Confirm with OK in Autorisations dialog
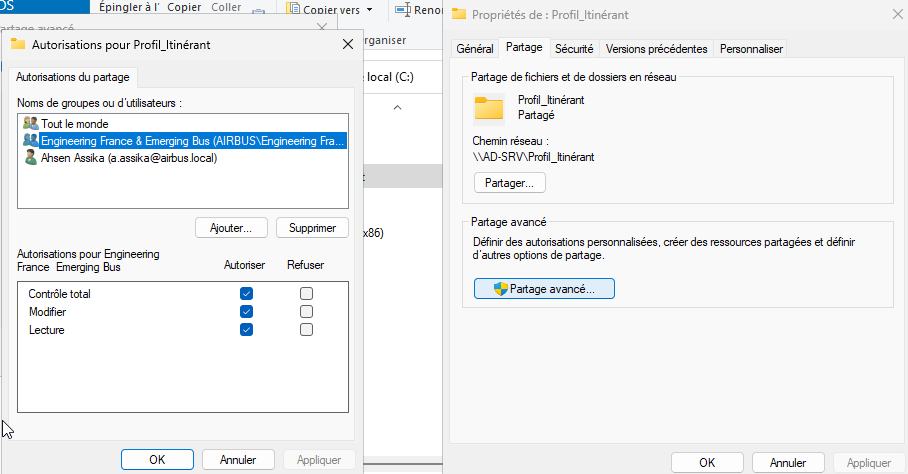Viewport: 908px width, 474px height. 157,460
